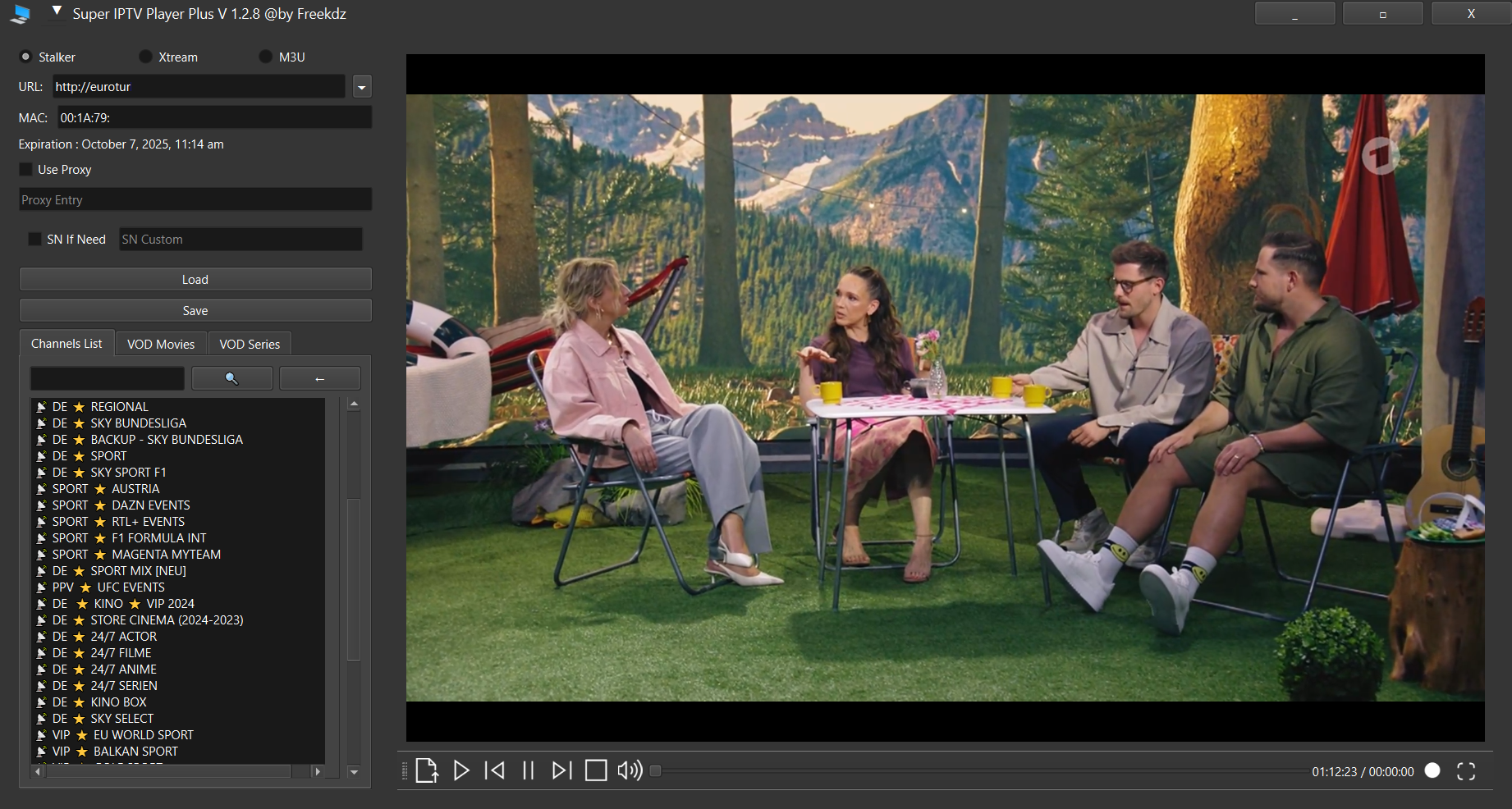This screenshot has width=1512, height=809.
Task: Select SPORT RTL+ EVENTS category
Action: point(178,521)
